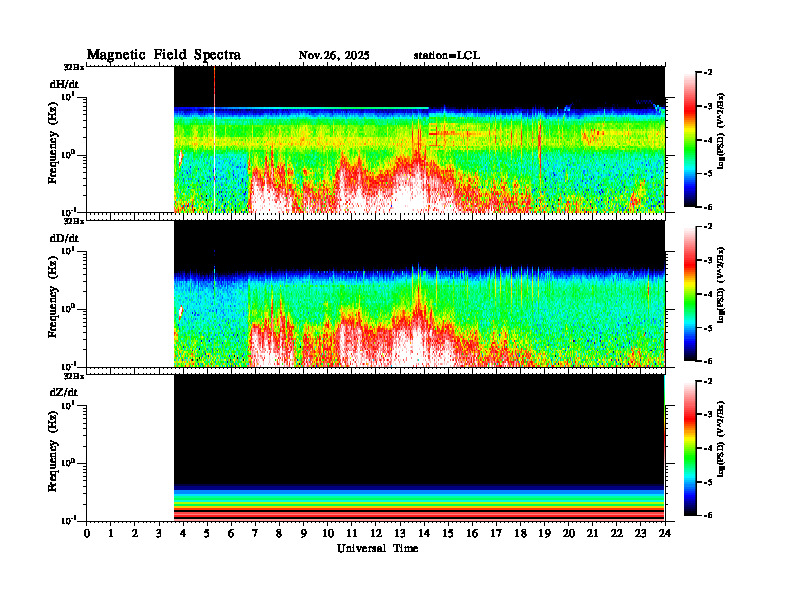
Task: Click the "station=LCL" label
Action: 447,56
